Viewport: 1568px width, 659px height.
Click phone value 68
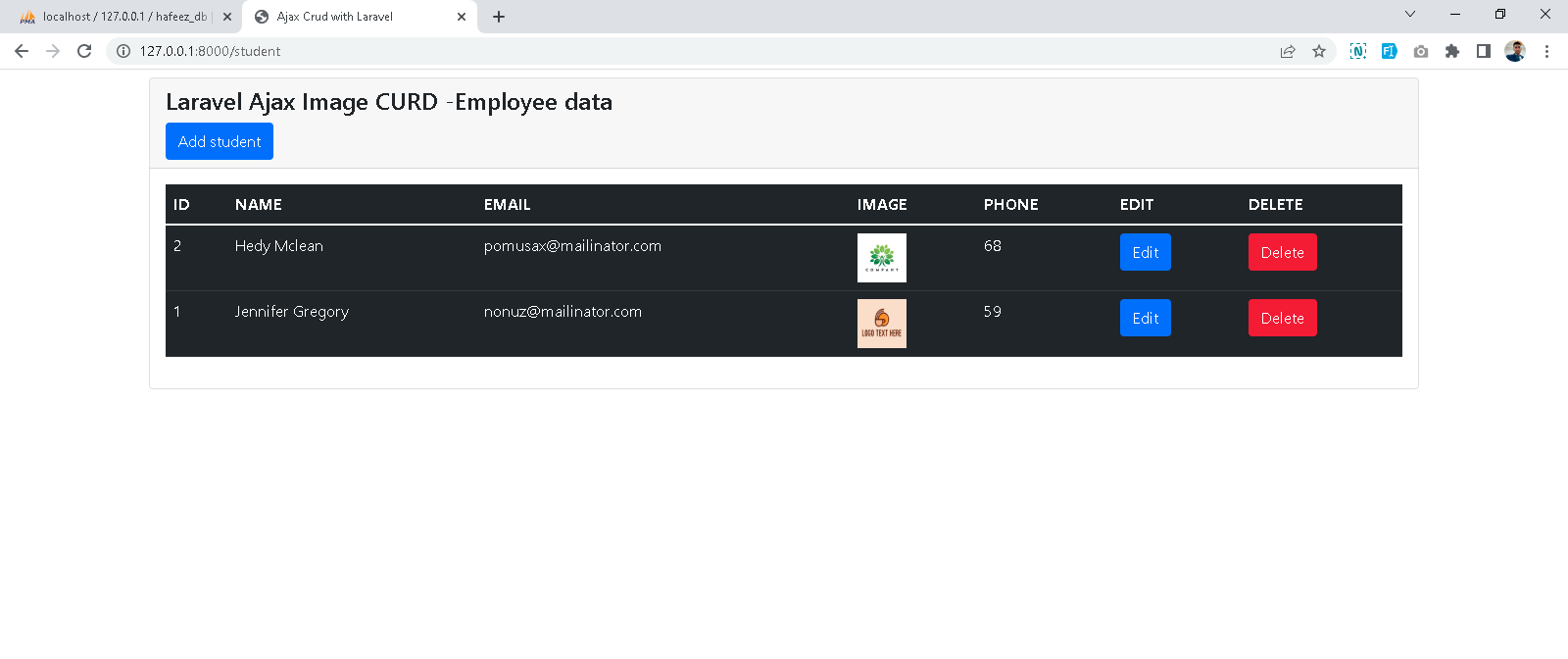pyautogui.click(x=993, y=246)
